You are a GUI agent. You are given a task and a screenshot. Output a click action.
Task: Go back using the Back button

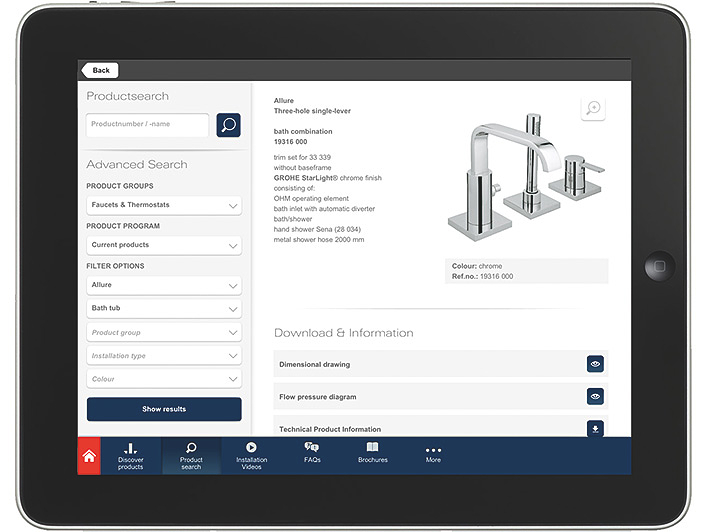tap(100, 70)
